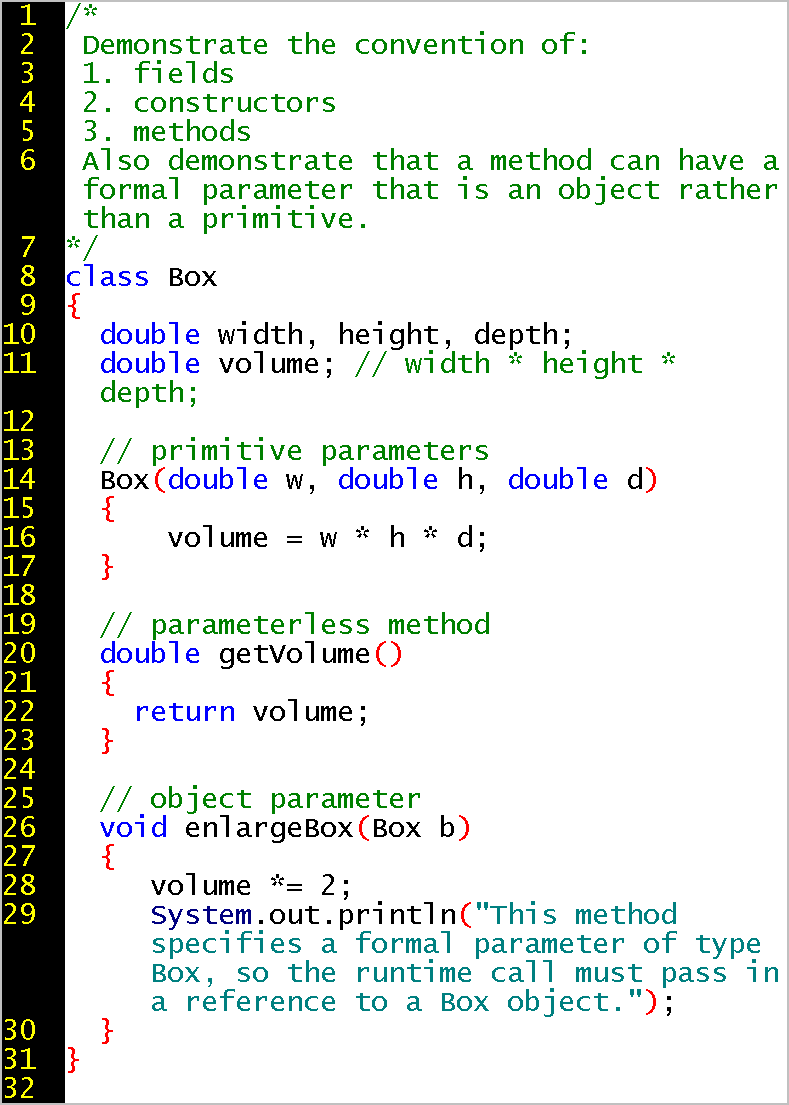This screenshot has width=789, height=1105.
Task: Click the class name "Box" on line 8
Action: click(x=192, y=277)
